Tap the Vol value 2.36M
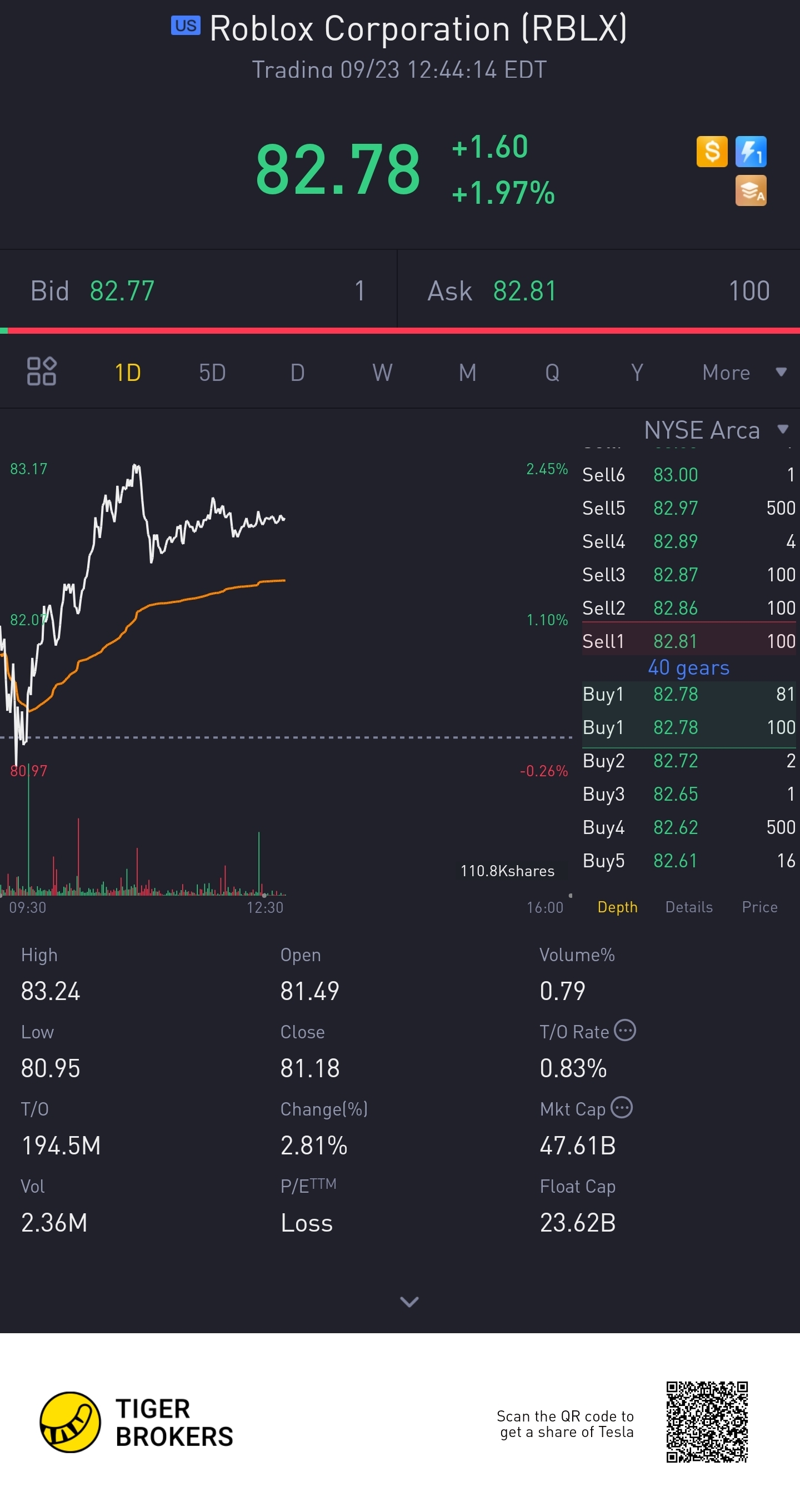This screenshot has height=1512, width=800. click(x=54, y=1223)
